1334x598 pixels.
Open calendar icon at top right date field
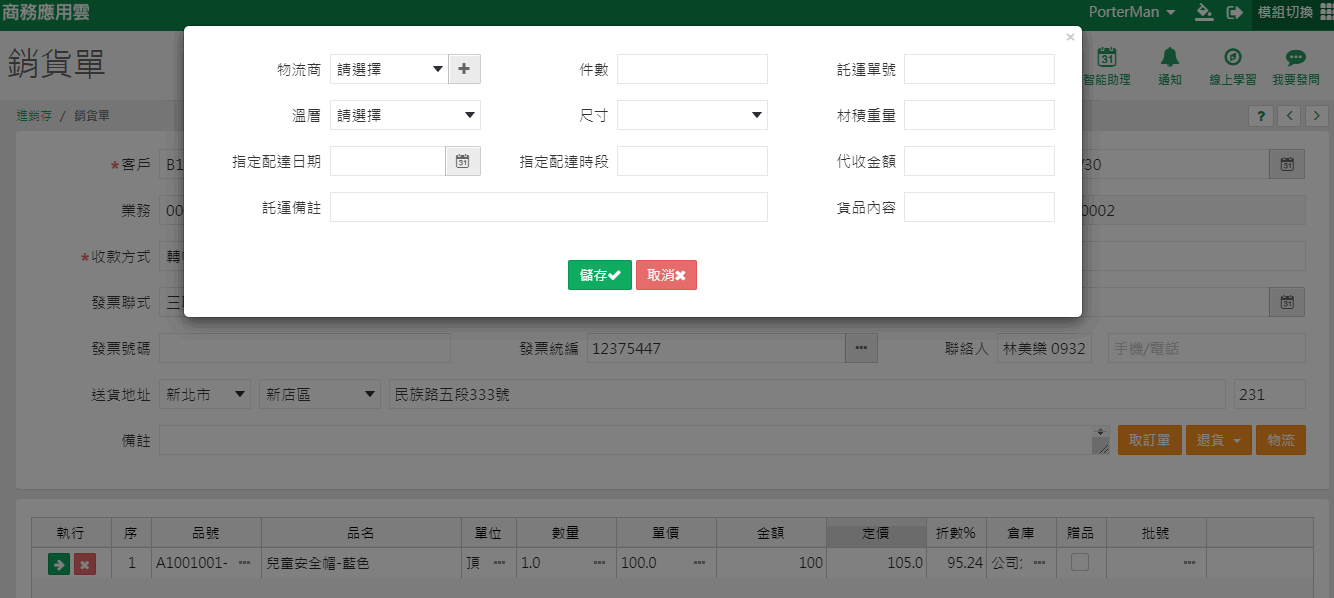(1287, 164)
